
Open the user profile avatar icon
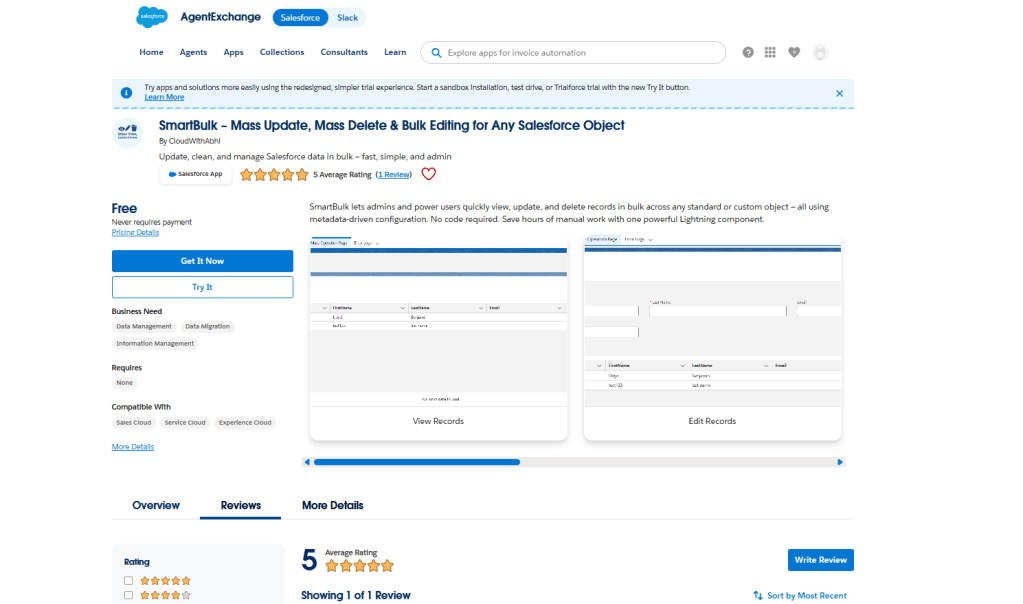[820, 52]
